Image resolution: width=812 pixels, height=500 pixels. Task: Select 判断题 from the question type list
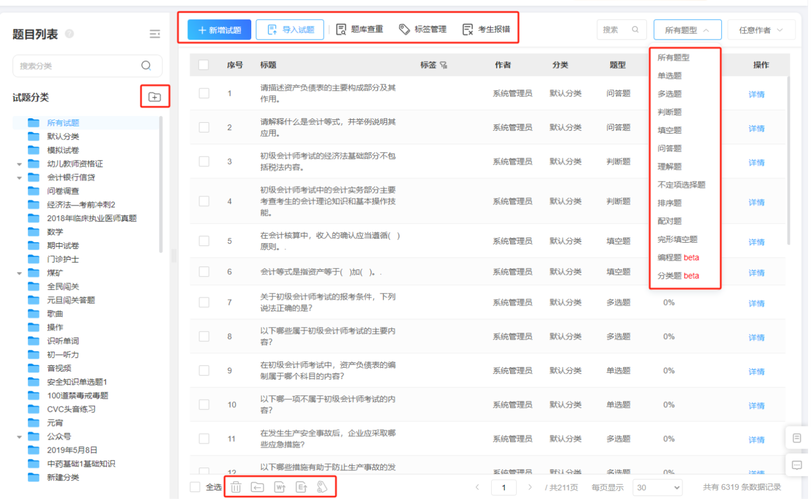point(670,112)
